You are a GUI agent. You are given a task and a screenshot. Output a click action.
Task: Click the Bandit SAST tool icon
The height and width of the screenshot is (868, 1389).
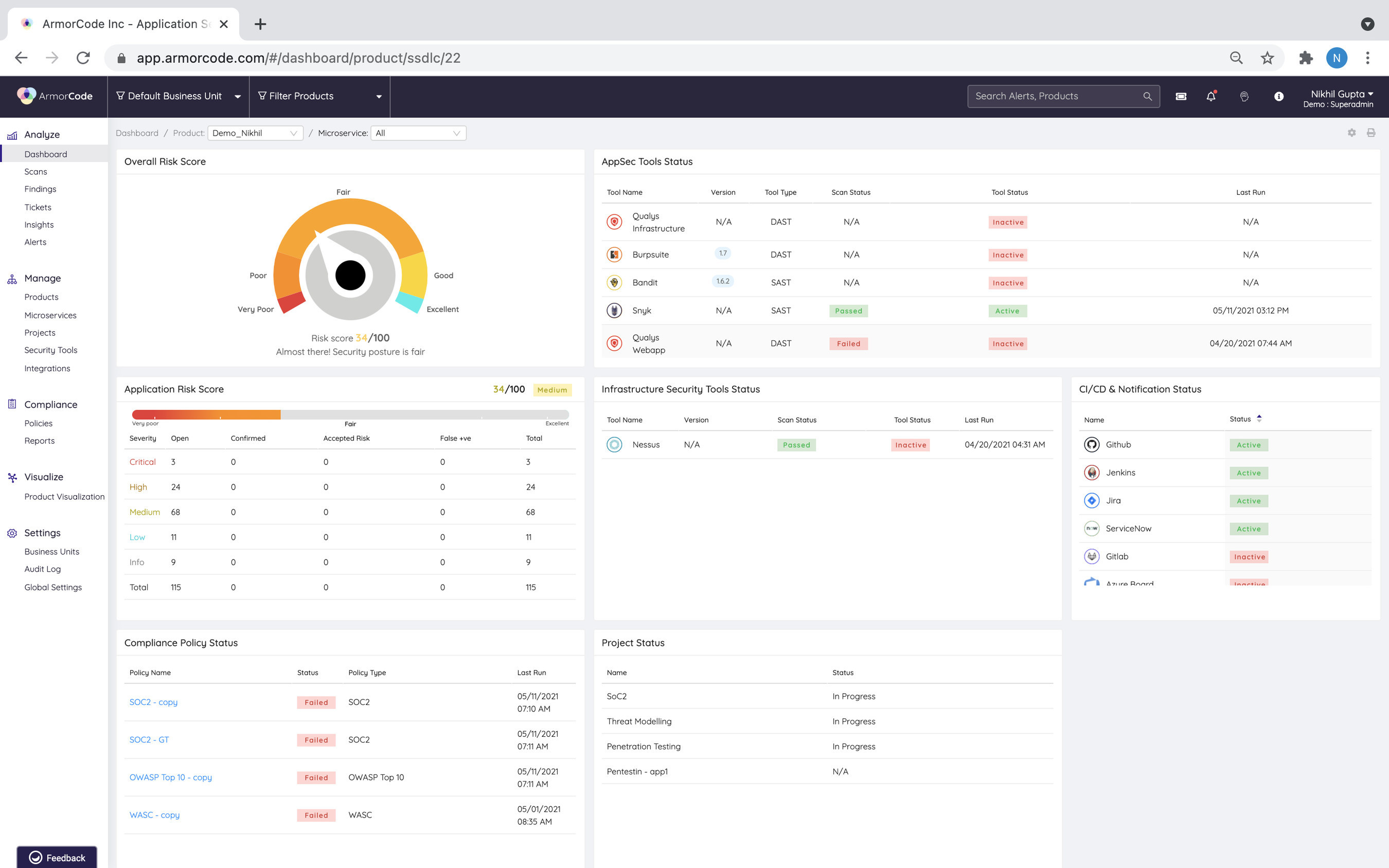pos(614,282)
